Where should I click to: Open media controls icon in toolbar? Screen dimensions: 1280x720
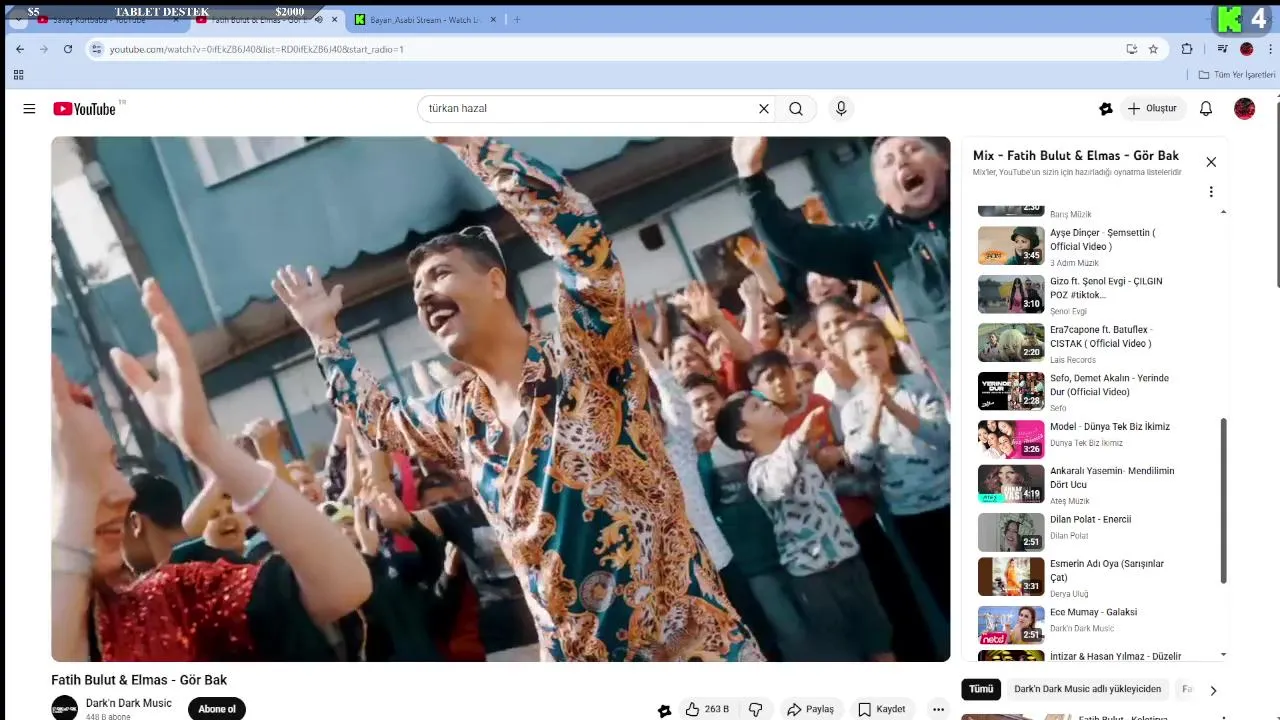point(1222,49)
